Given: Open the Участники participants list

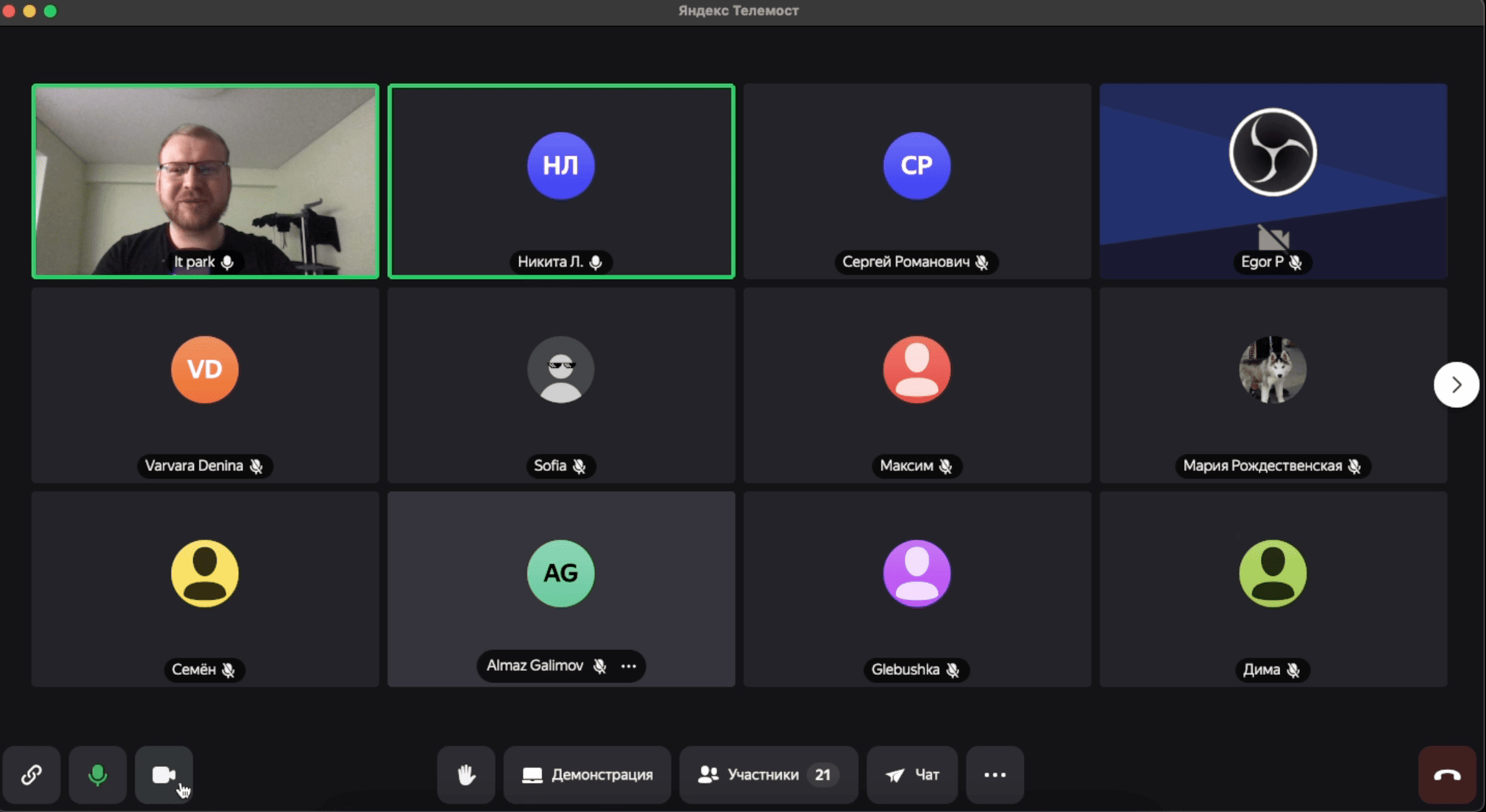Looking at the screenshot, I should (768, 775).
